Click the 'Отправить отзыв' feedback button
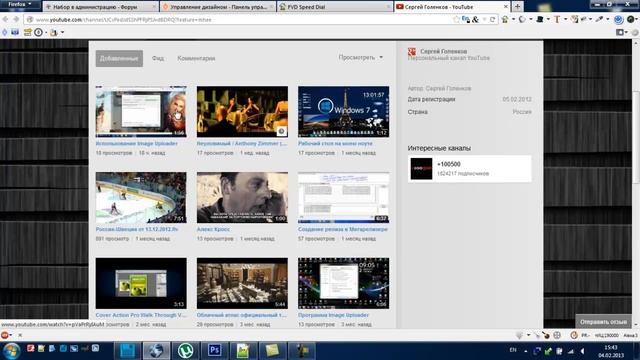The image size is (640, 360). [x=603, y=322]
